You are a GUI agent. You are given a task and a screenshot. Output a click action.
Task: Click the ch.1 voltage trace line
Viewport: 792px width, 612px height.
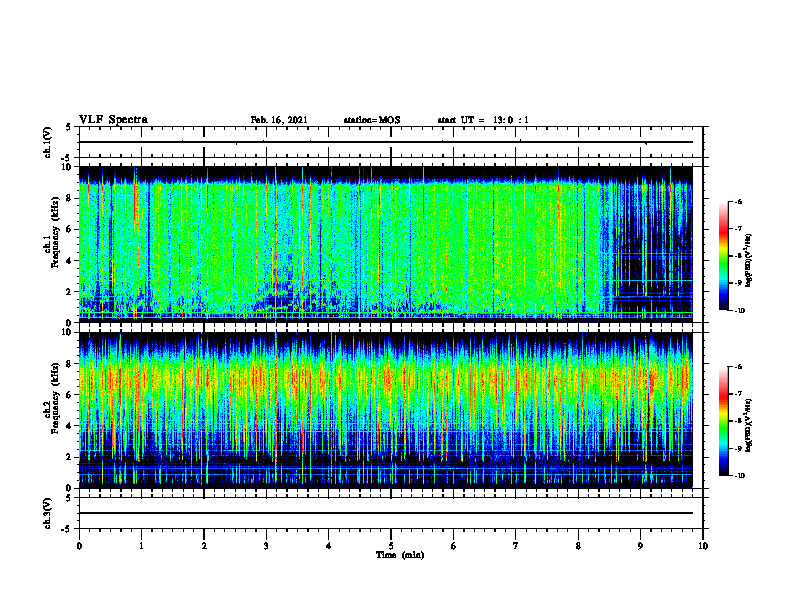click(386, 142)
